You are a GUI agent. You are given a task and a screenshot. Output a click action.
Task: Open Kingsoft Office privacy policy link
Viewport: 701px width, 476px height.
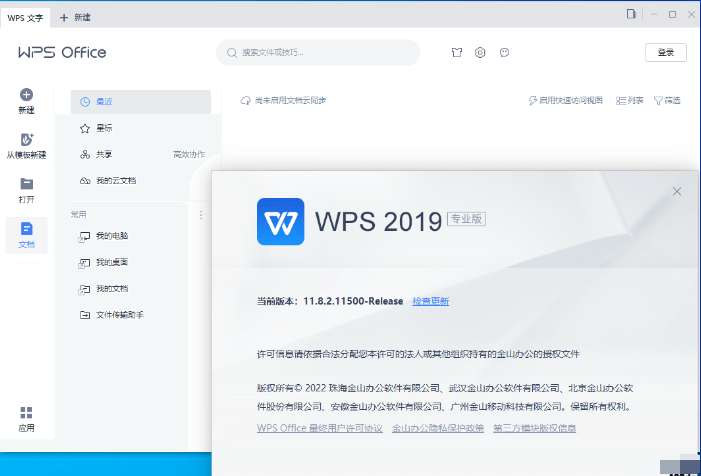click(438, 428)
